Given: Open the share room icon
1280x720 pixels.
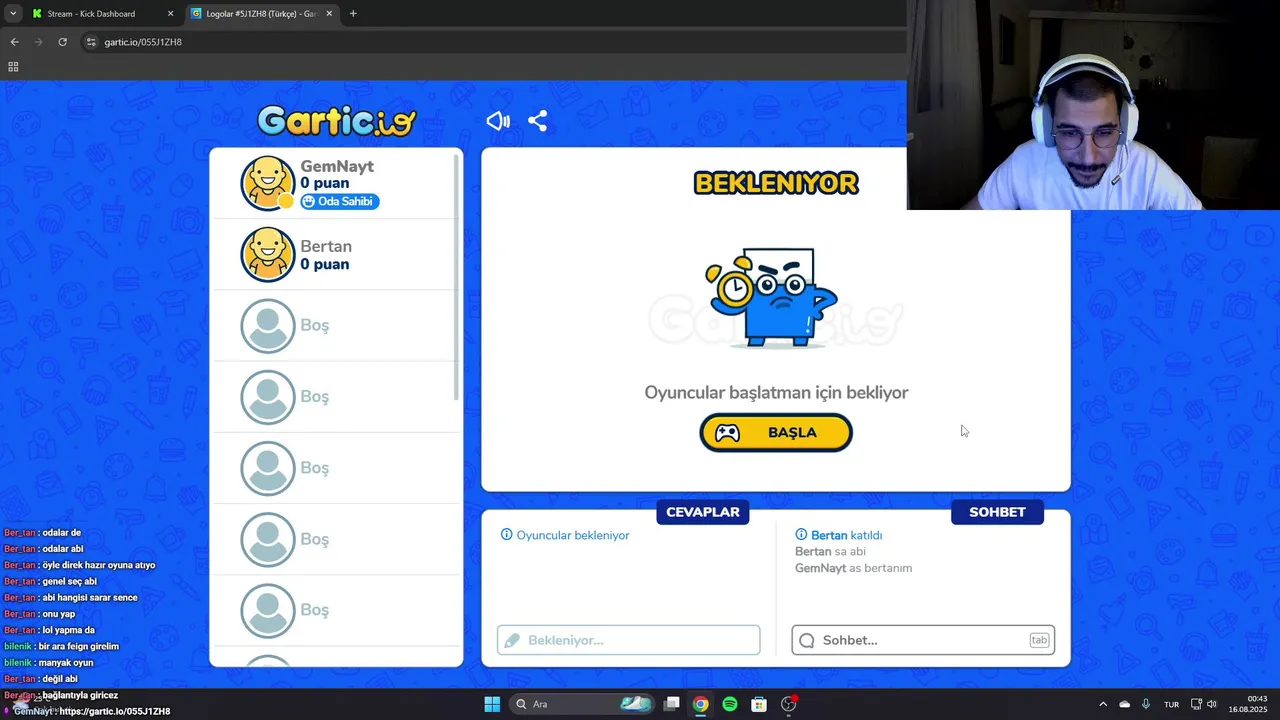Looking at the screenshot, I should (537, 121).
